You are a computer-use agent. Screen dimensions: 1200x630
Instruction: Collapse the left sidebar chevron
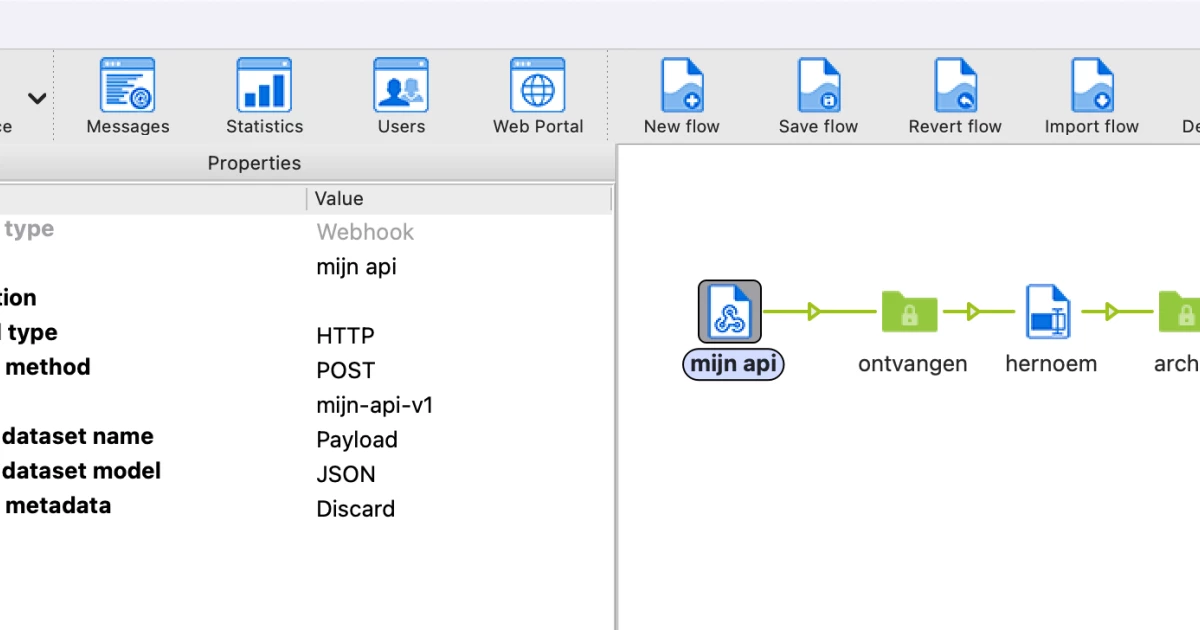tap(37, 98)
